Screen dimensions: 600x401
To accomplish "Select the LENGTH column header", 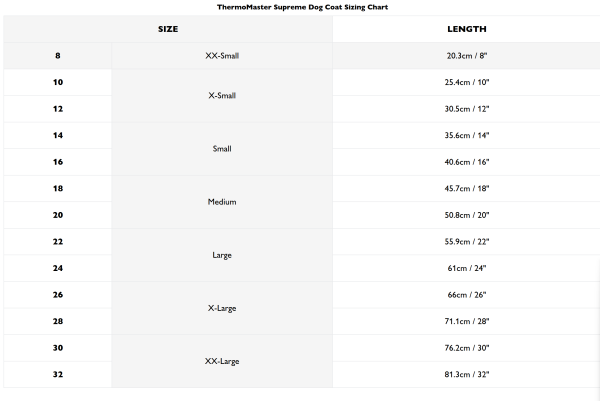I will click(x=467, y=29).
